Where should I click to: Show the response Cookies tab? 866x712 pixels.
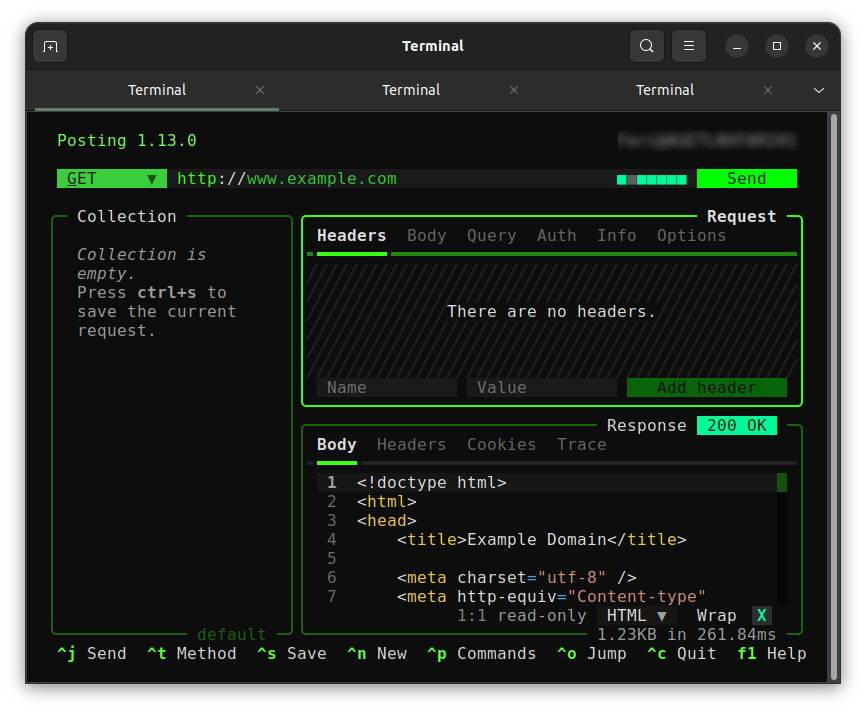pos(501,445)
